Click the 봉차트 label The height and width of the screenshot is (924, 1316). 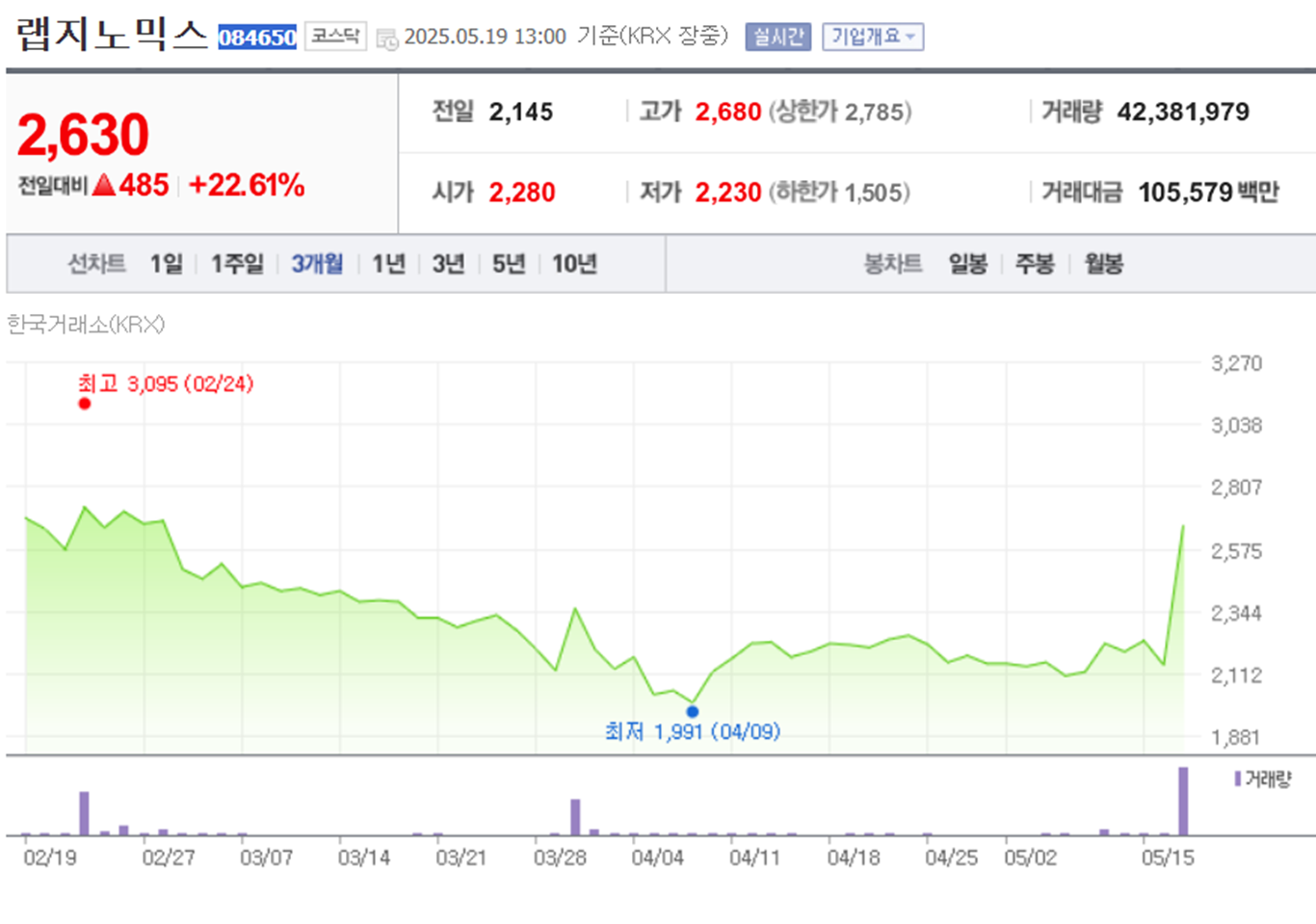point(893,264)
